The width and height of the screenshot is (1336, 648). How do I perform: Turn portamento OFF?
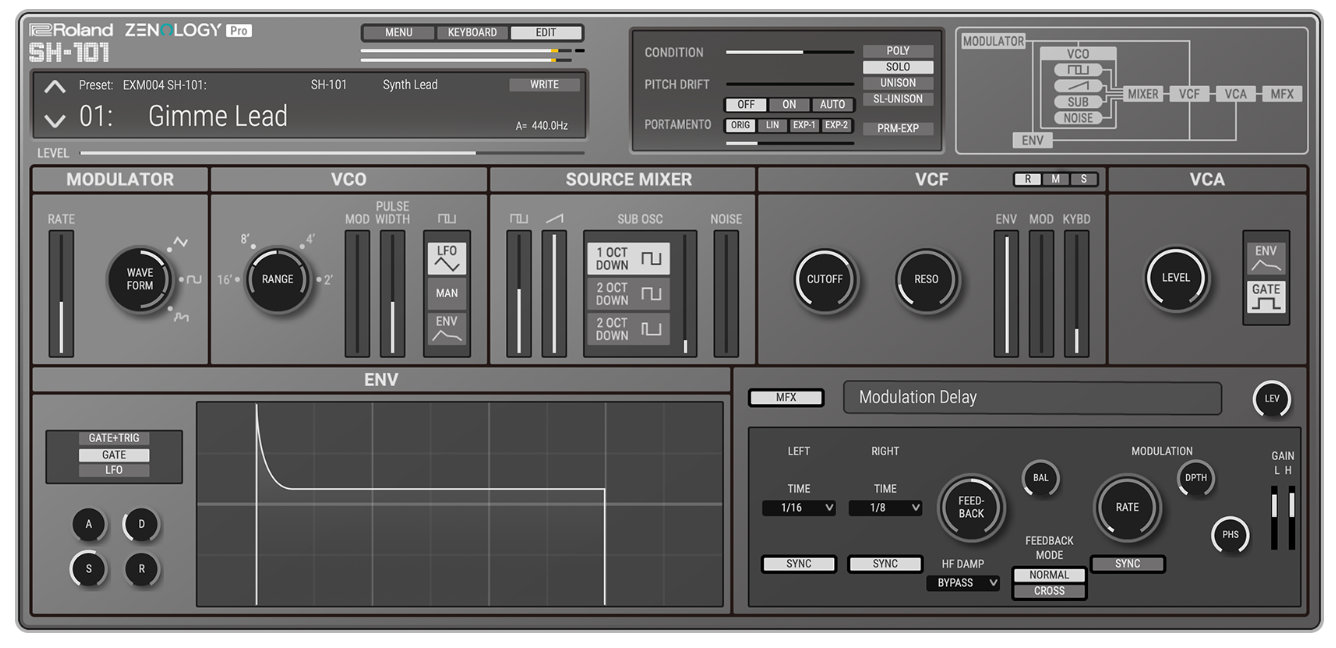[746, 105]
